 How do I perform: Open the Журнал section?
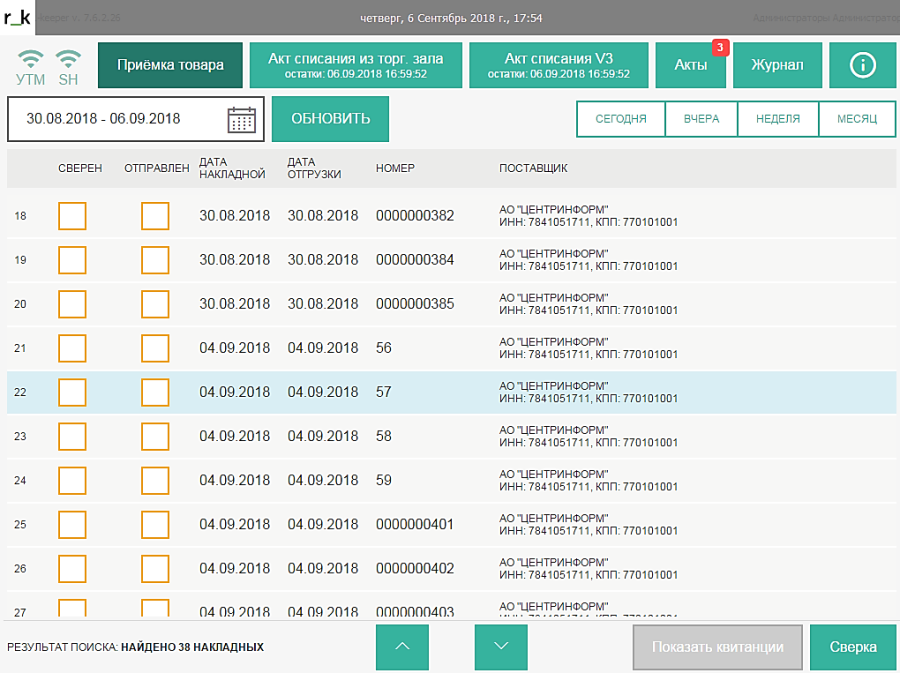[x=778, y=65]
